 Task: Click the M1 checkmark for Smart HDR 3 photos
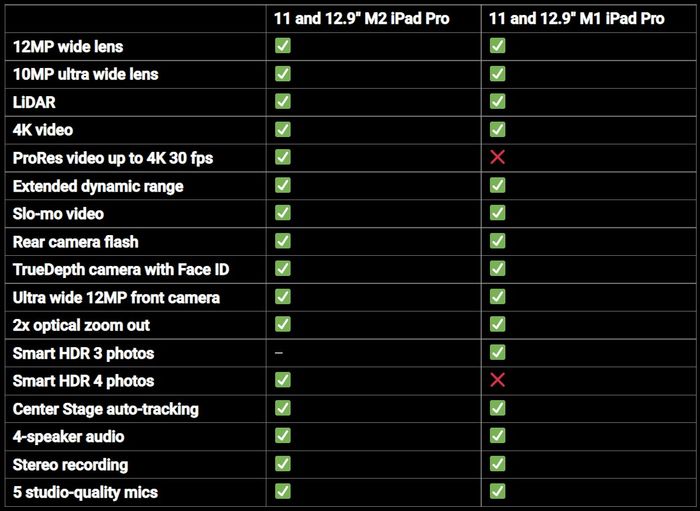tap(498, 352)
